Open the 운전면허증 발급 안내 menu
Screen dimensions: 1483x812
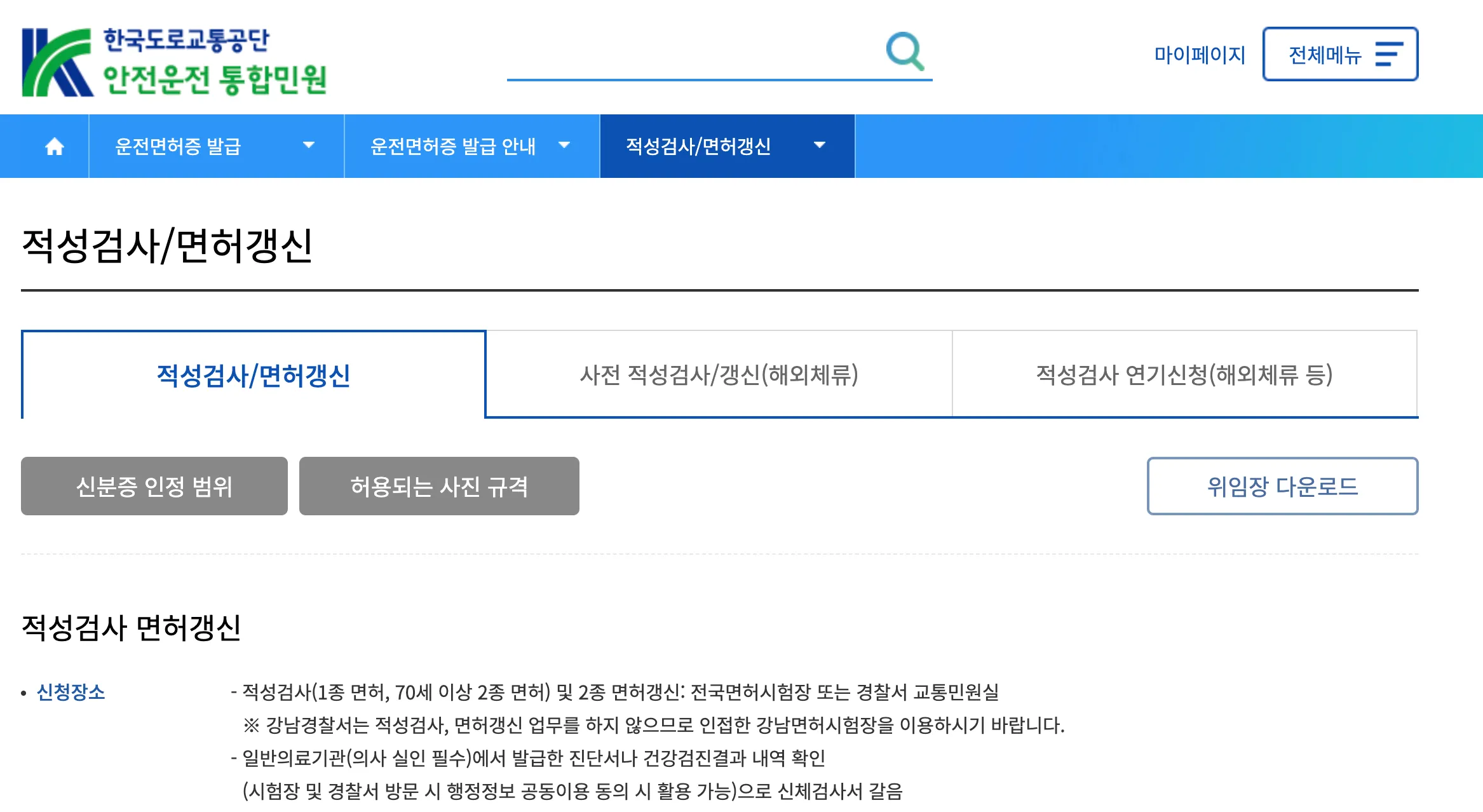click(452, 147)
